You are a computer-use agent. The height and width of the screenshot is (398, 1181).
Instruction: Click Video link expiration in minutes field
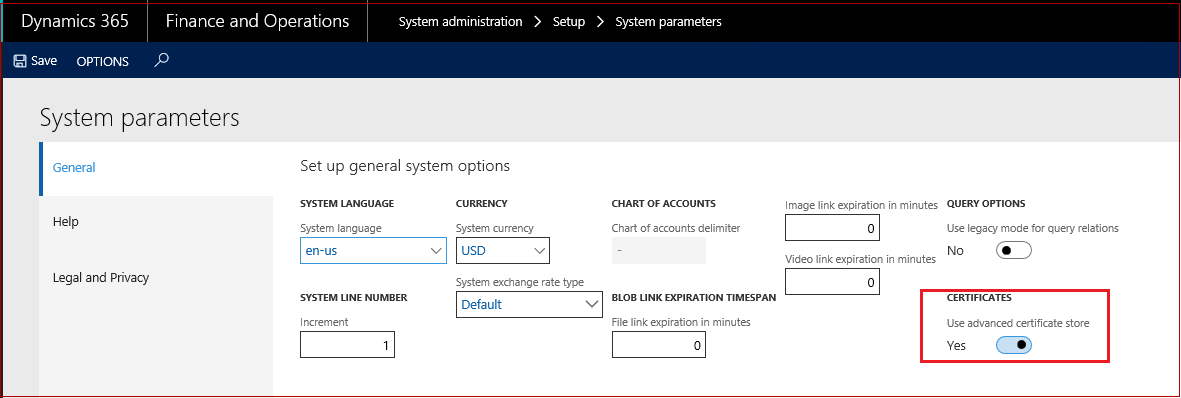click(x=832, y=282)
